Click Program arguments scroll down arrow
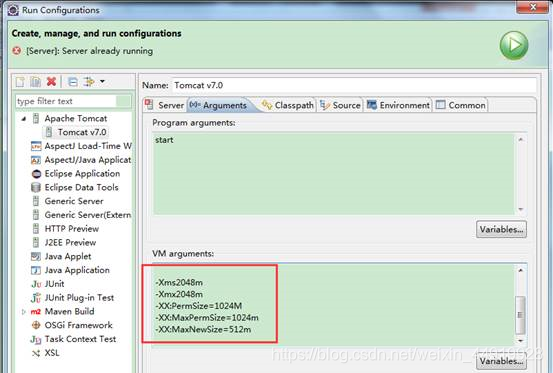The height and width of the screenshot is (373, 553). pos(521,209)
